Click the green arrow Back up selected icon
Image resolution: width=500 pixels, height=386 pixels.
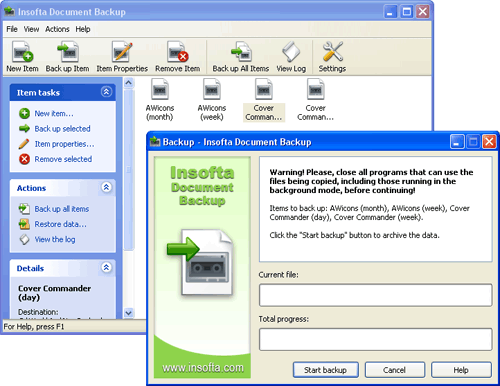click(24, 128)
